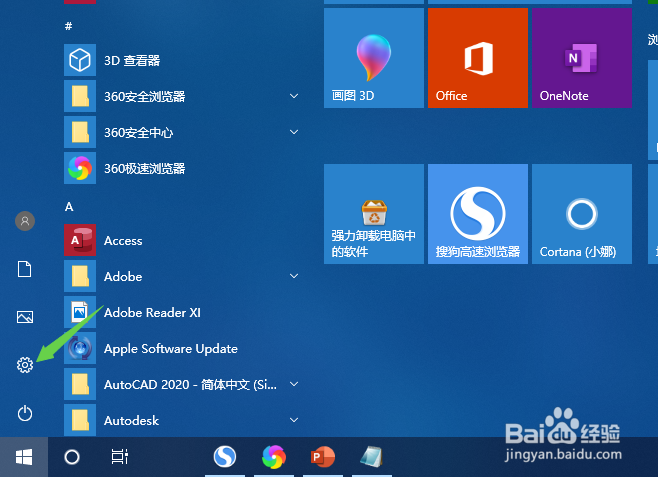Screen dimensions: 658x477
Task: Open the Pictures sidebar icon
Action: pos(25,317)
